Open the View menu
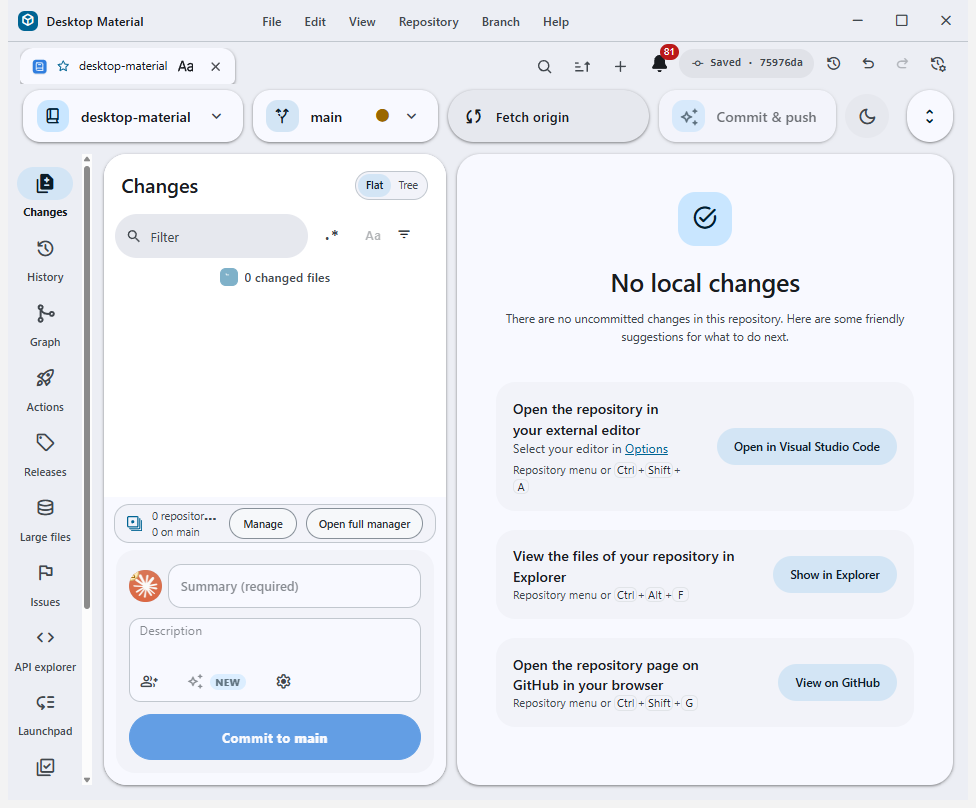Viewport: 976px width, 808px height. point(362,22)
